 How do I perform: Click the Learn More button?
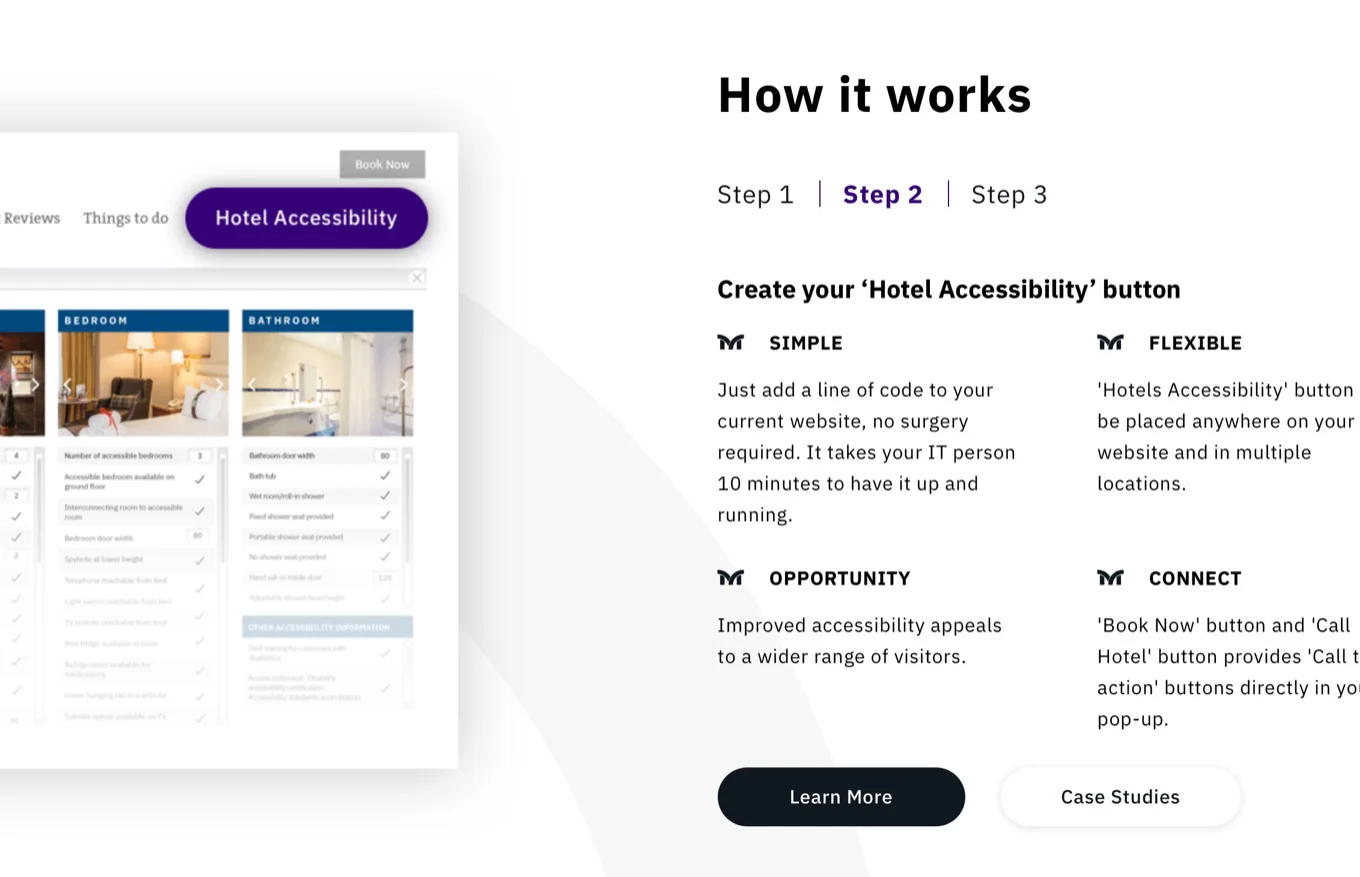(841, 797)
